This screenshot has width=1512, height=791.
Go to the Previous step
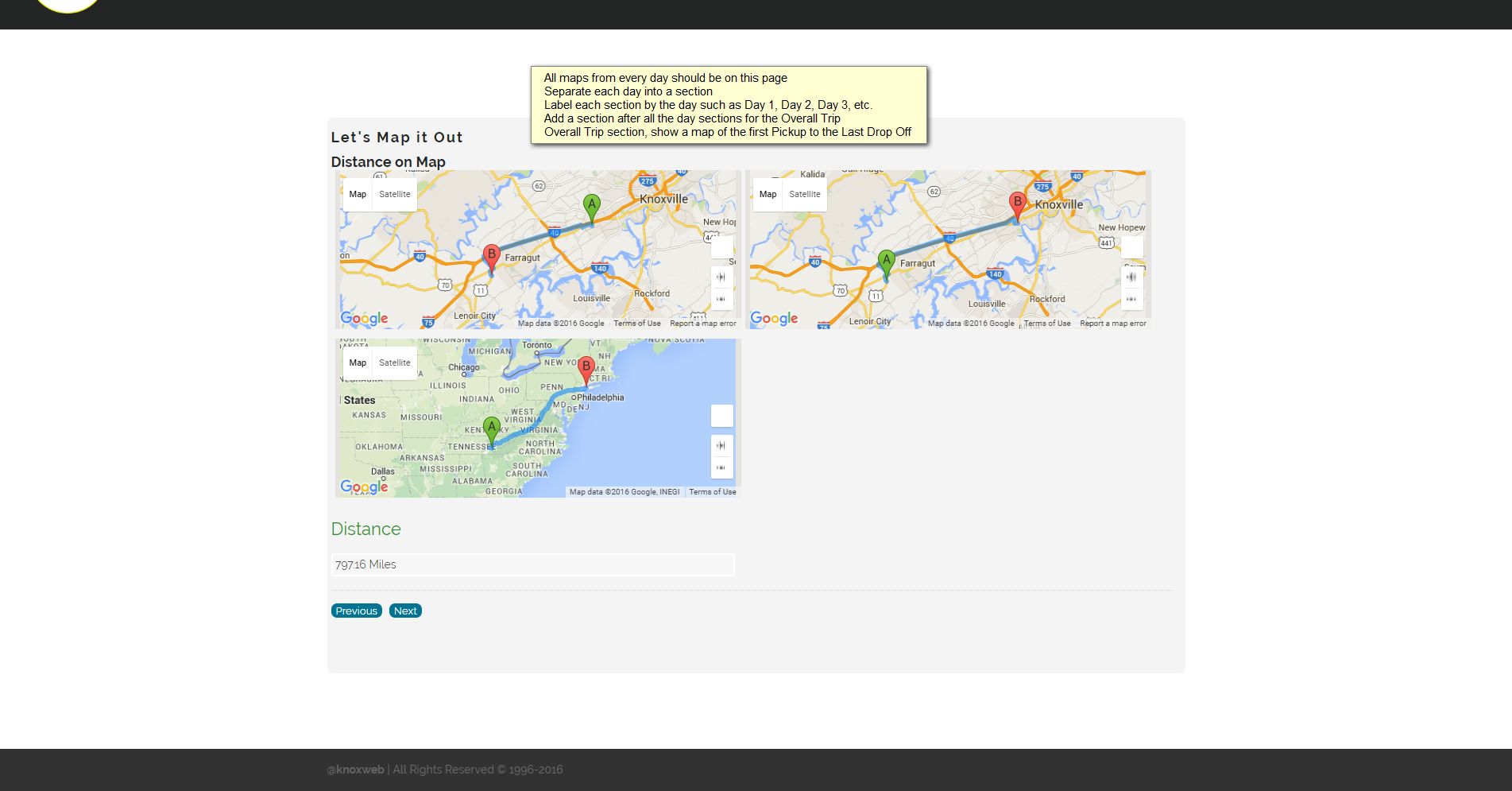tap(357, 611)
